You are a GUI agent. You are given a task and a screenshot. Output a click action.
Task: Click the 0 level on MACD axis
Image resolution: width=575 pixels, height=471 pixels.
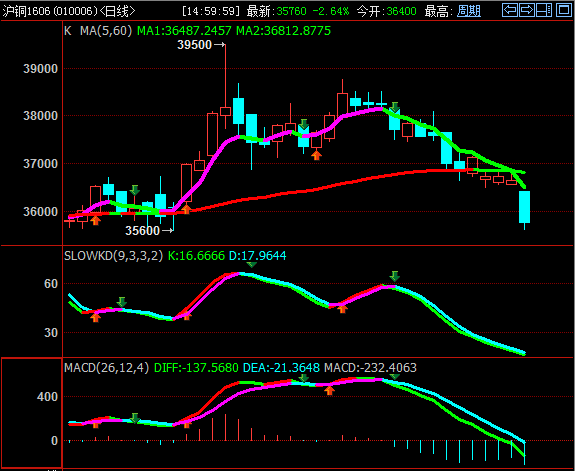click(54, 441)
